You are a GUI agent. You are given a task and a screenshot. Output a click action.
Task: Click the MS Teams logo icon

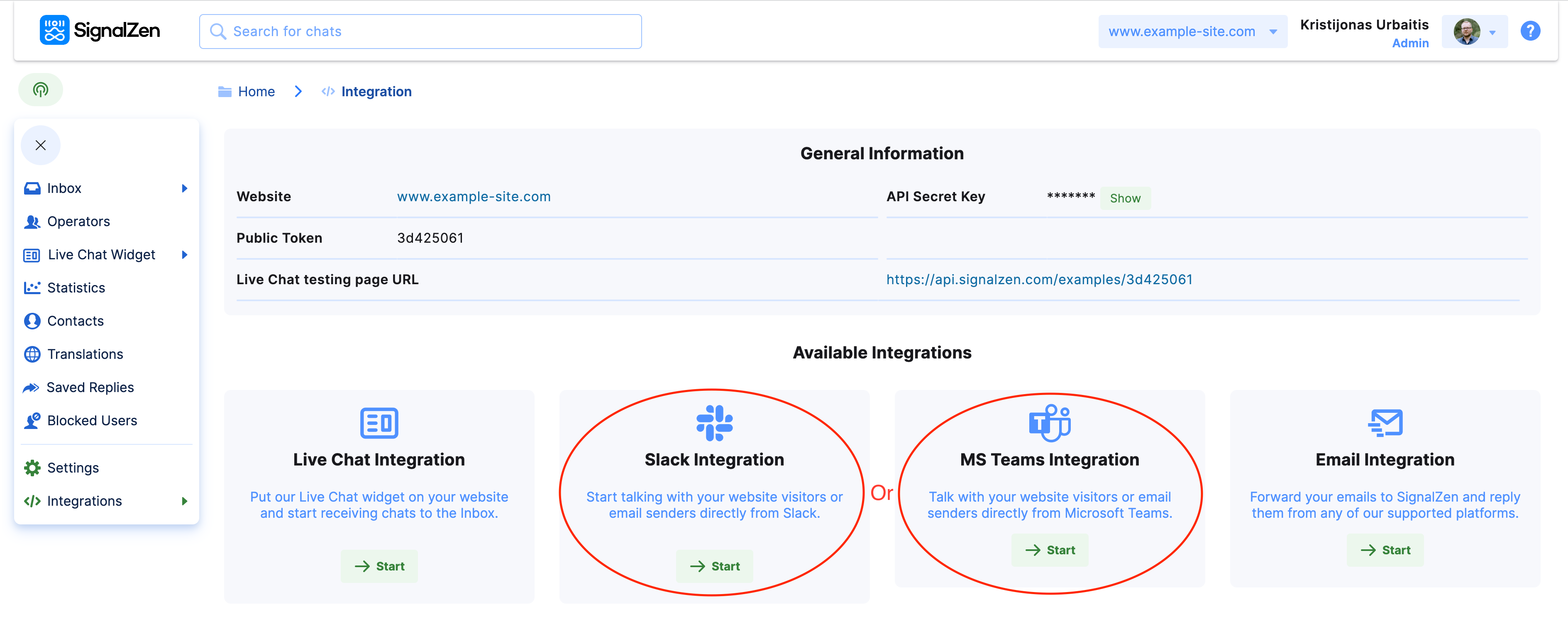coord(1049,422)
